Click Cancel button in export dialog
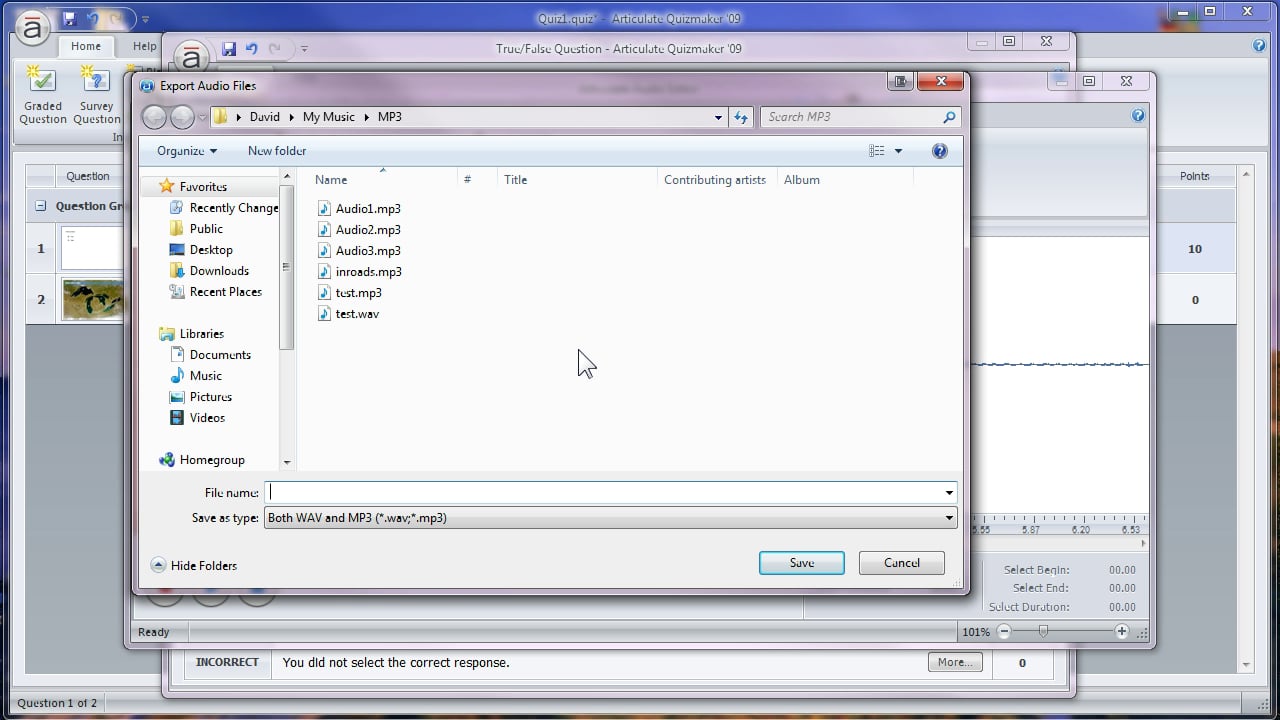The image size is (1280, 720). [x=902, y=563]
